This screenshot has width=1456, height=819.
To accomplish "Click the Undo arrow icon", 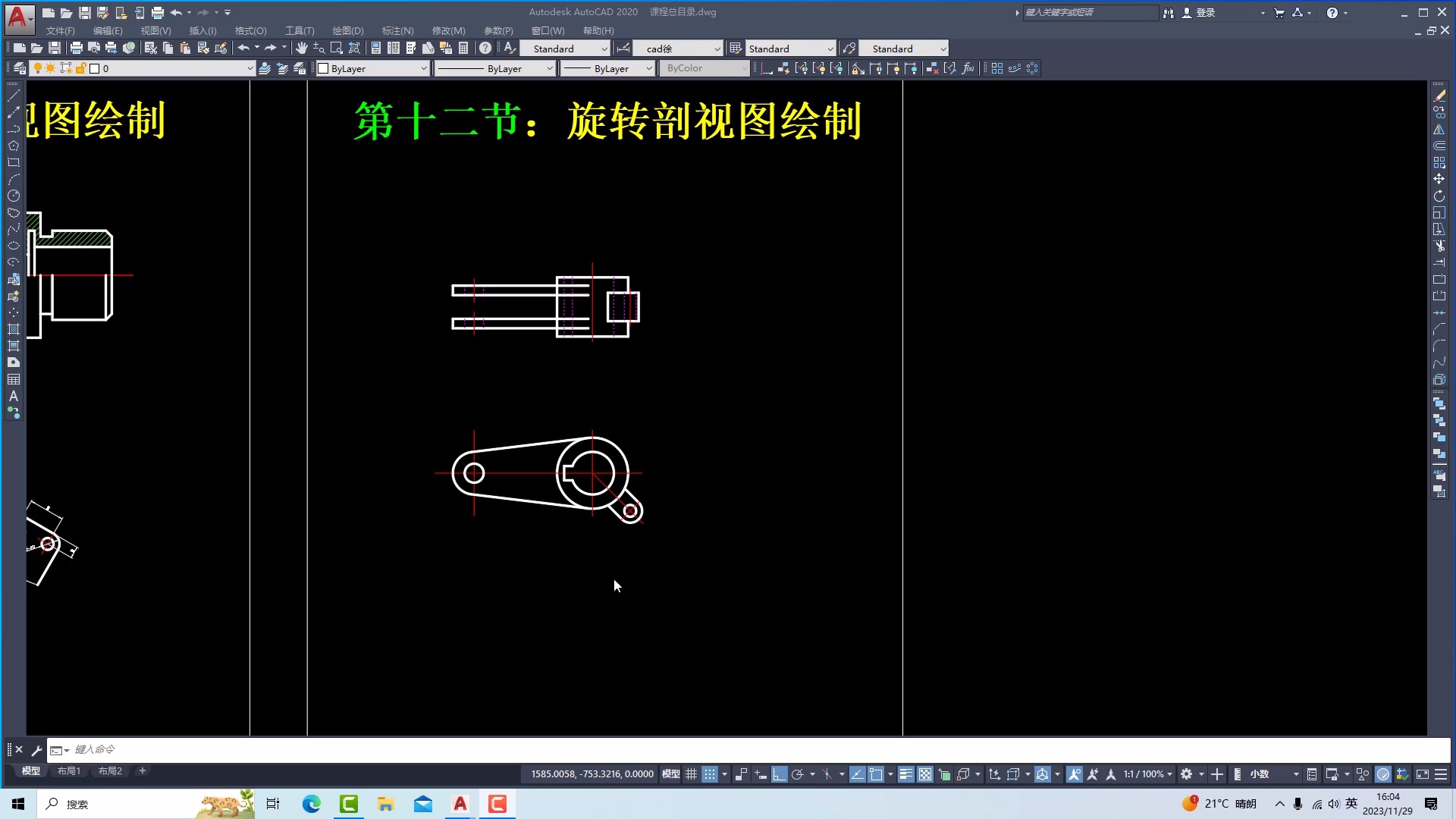I will (242, 48).
